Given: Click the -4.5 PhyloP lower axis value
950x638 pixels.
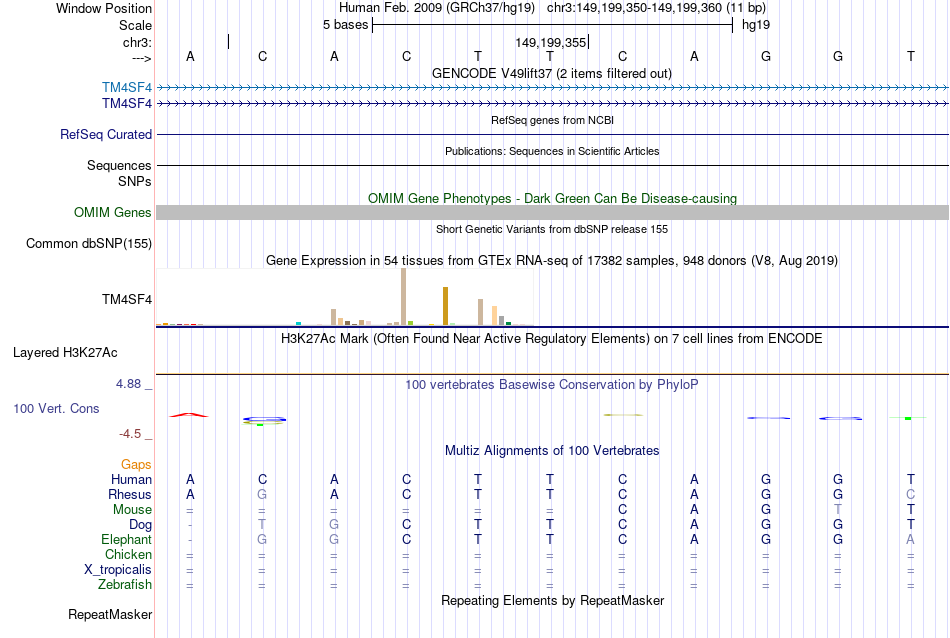Looking at the screenshot, I should point(130,434).
